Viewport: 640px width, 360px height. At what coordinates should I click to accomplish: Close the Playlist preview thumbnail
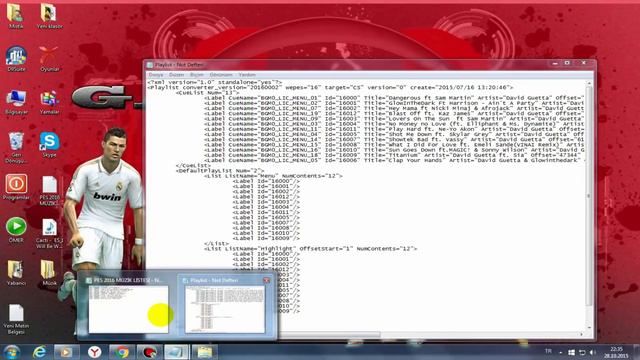267,280
